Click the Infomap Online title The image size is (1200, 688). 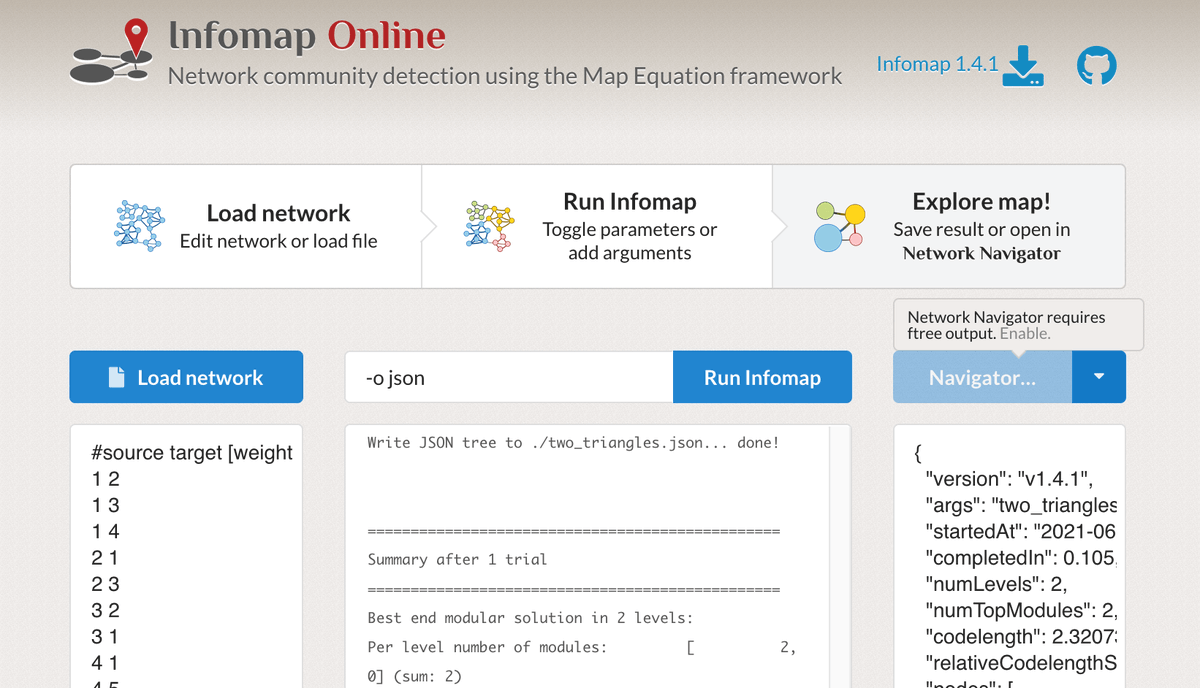[x=307, y=36]
